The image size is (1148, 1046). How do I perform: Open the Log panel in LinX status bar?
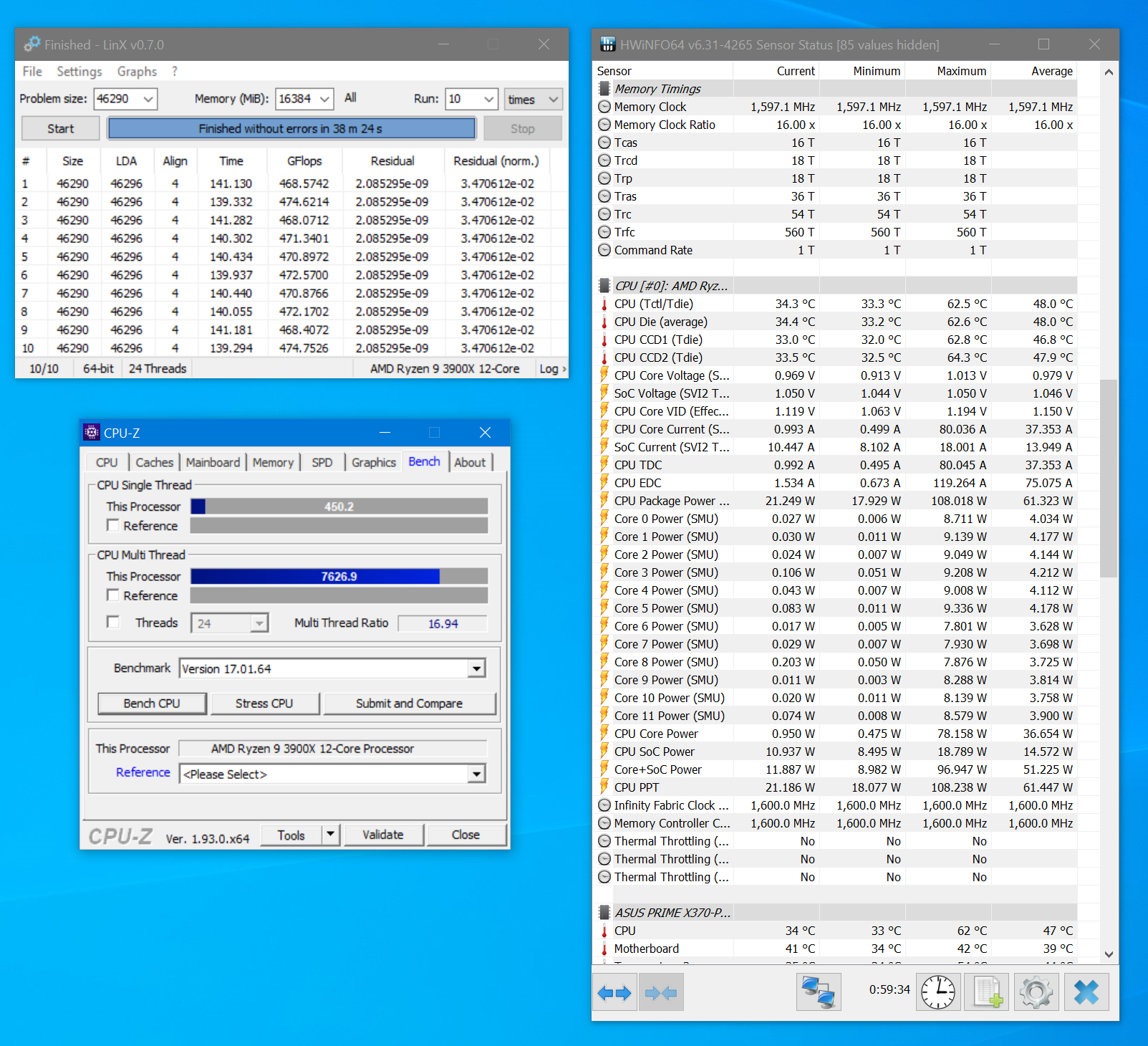[x=552, y=369]
